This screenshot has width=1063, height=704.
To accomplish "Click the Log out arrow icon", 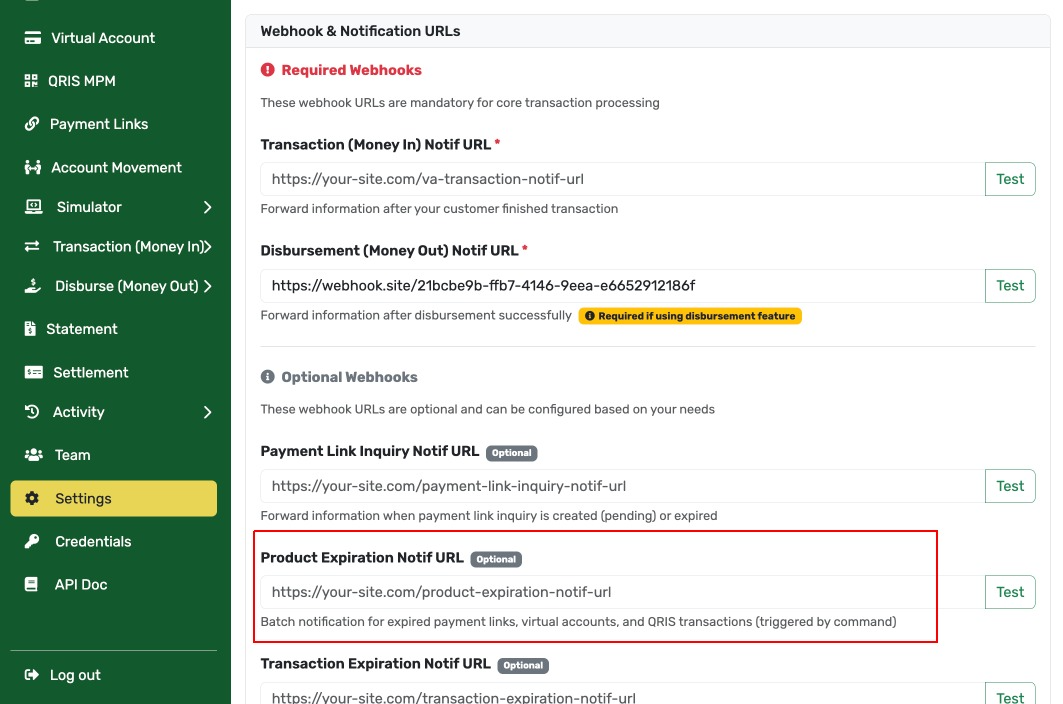I will (x=34, y=674).
